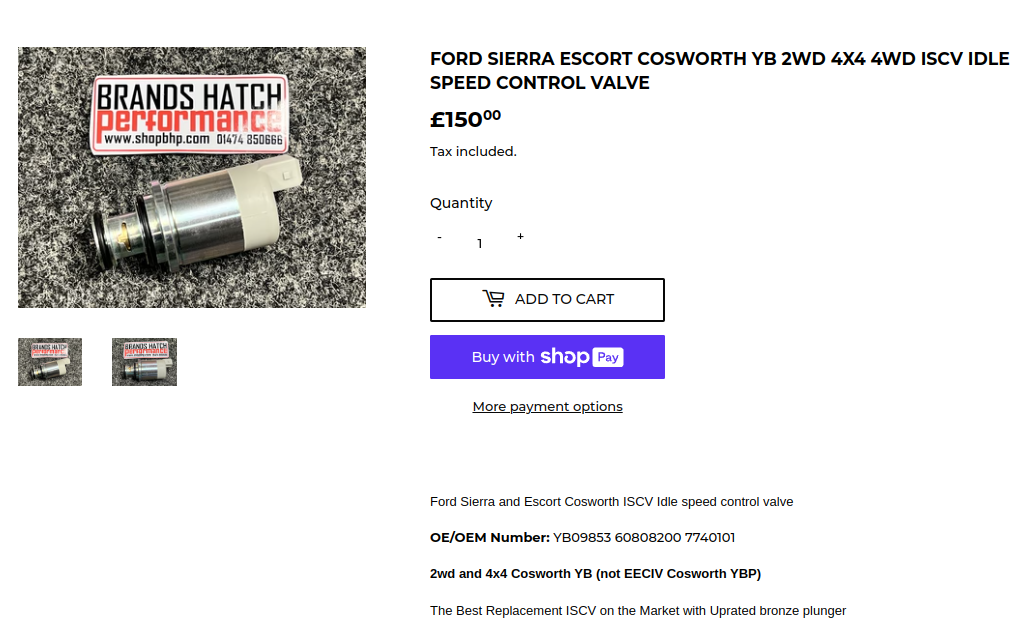1025x633 pixels.
Task: Increase quantity with the plus button
Action: tap(520, 237)
